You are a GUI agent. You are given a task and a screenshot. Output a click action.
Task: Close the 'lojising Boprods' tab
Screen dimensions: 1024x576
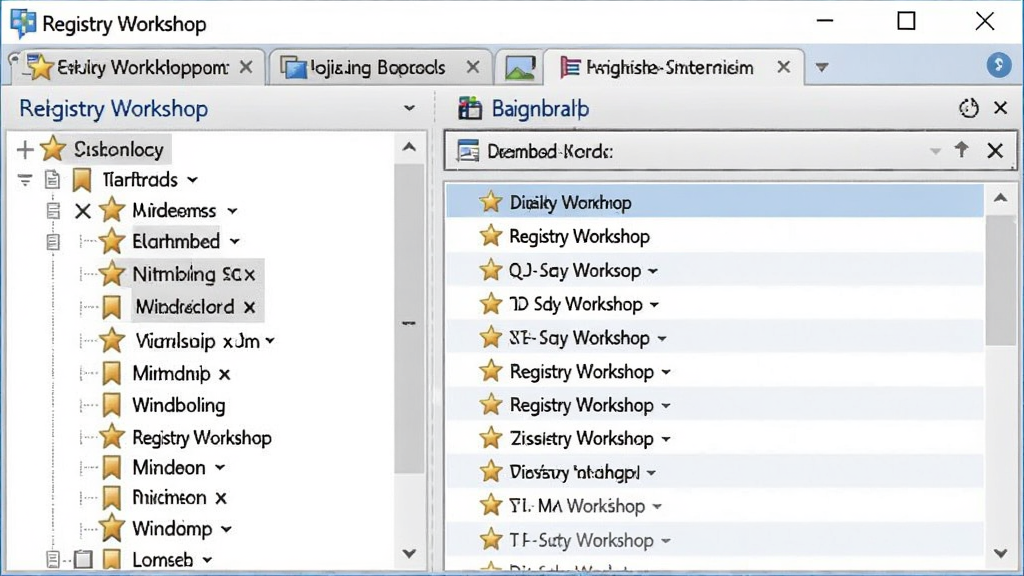(x=473, y=67)
